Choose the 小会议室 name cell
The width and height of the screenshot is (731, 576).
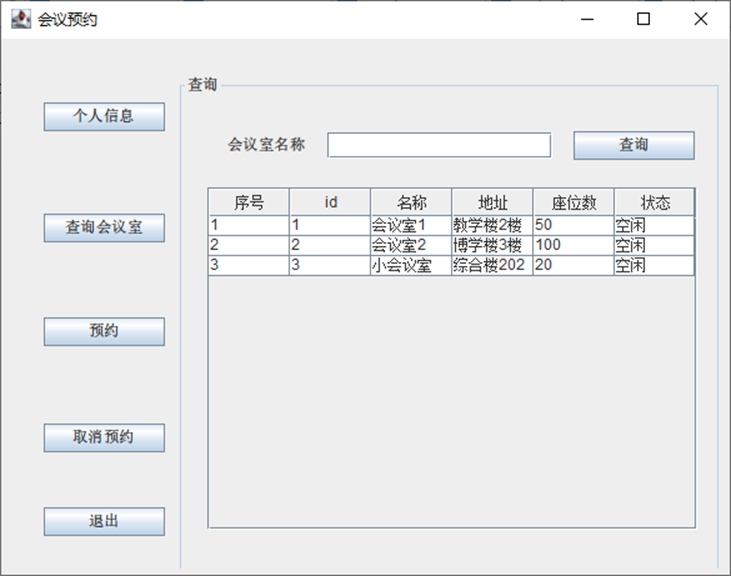pyautogui.click(x=411, y=266)
